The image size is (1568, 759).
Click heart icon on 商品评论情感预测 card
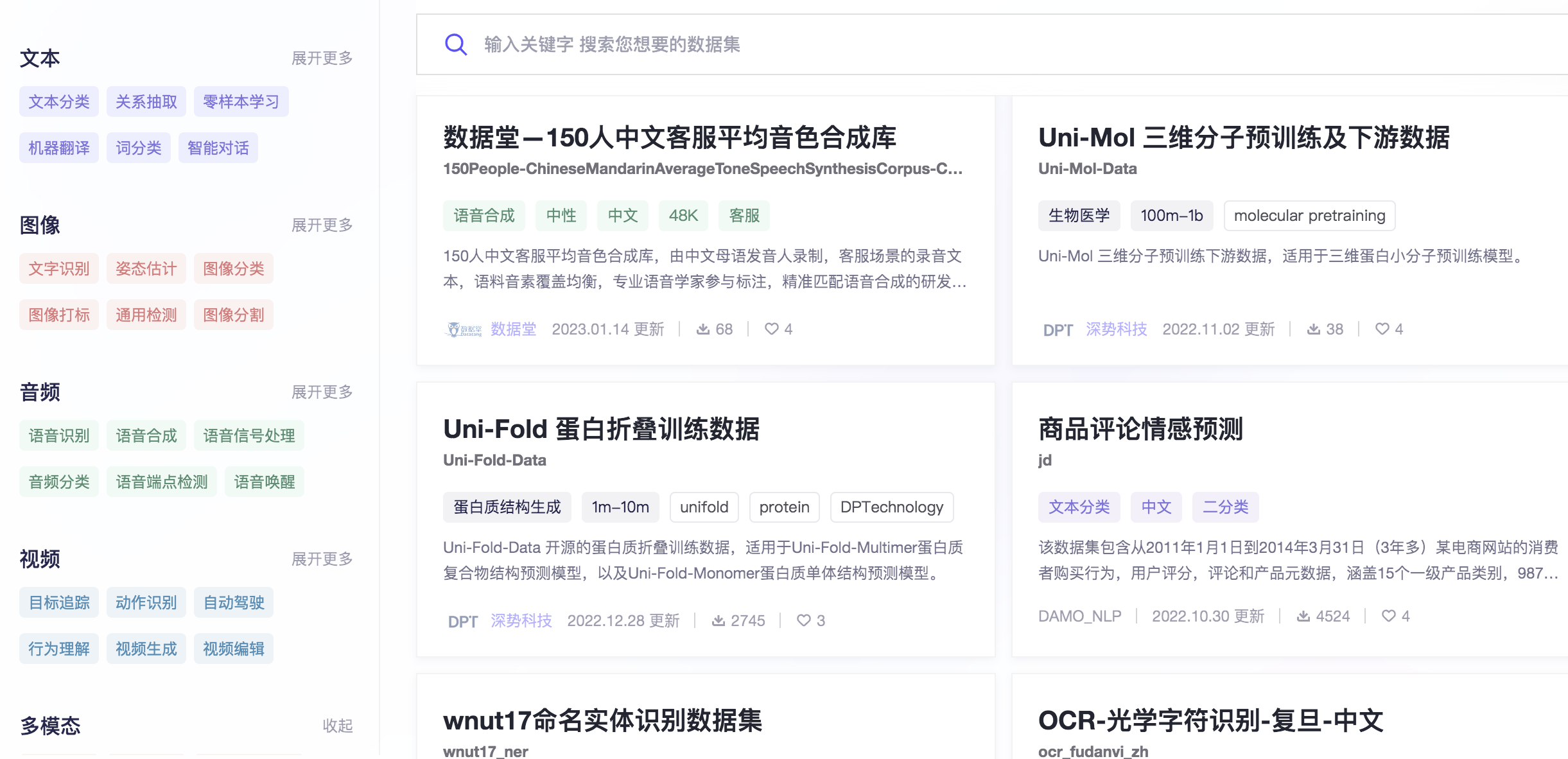pos(1389,616)
